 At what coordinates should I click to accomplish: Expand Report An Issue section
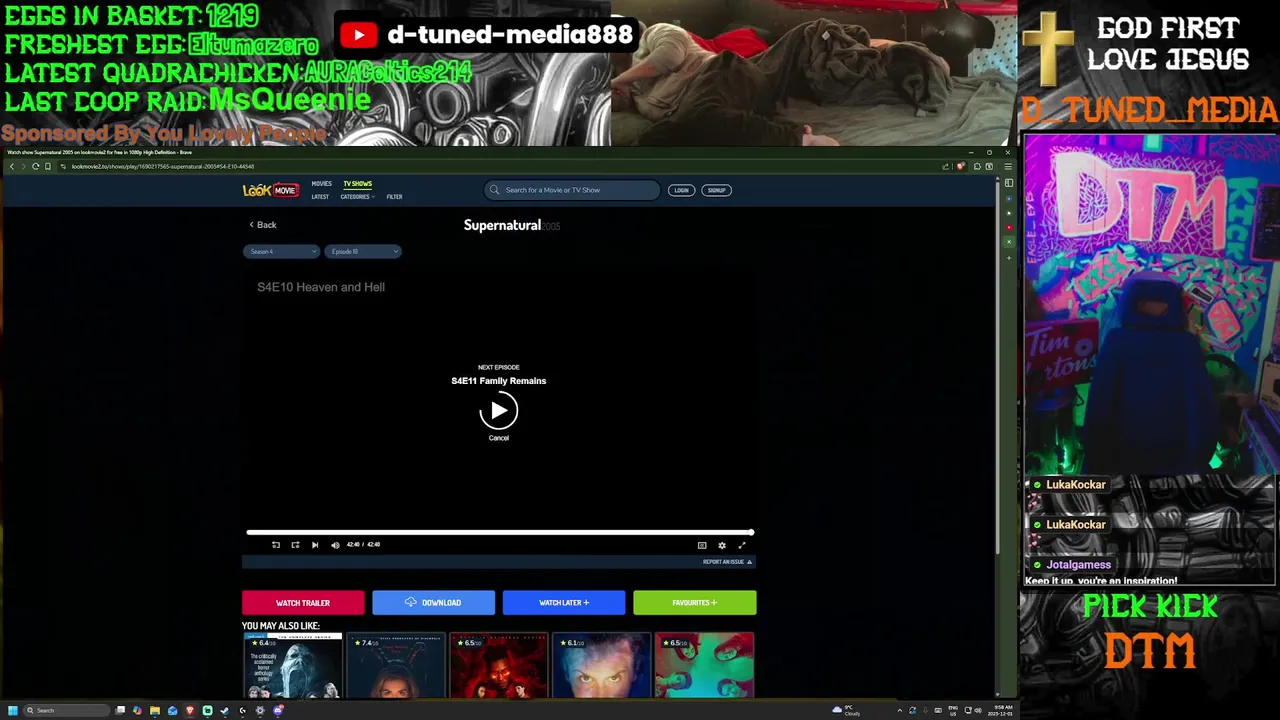[727, 562]
